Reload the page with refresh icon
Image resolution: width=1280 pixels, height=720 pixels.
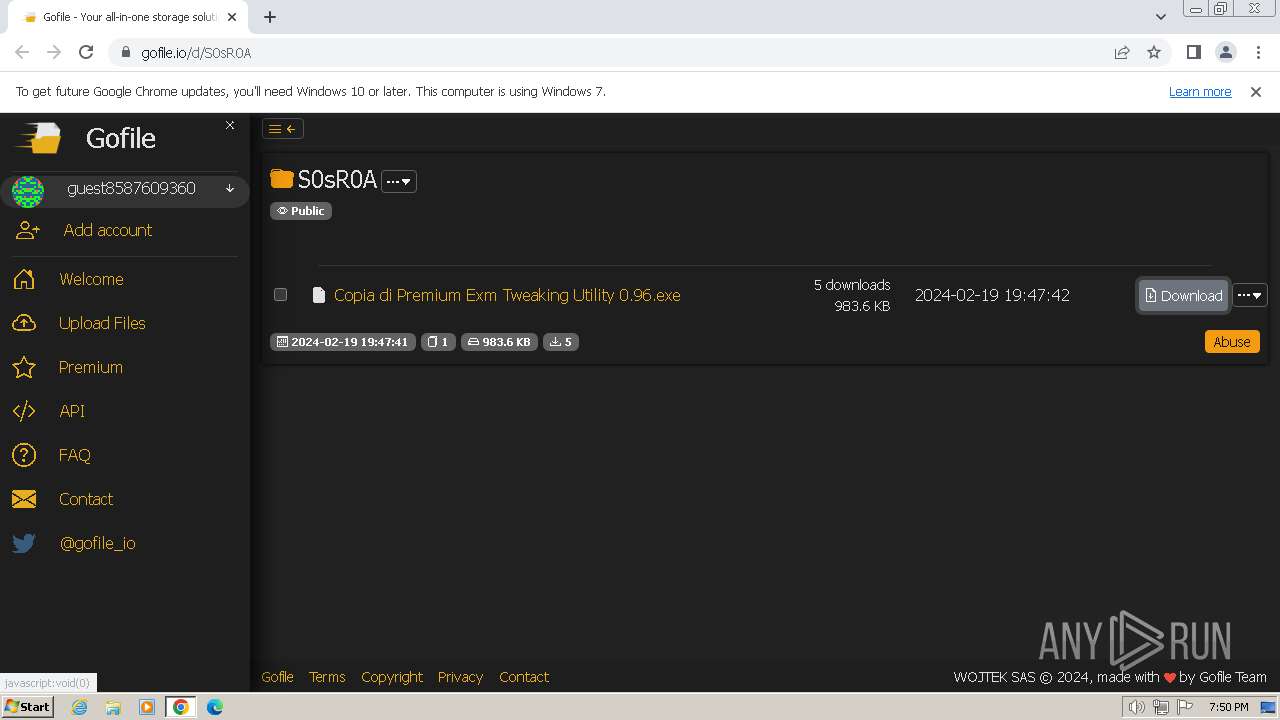[86, 52]
